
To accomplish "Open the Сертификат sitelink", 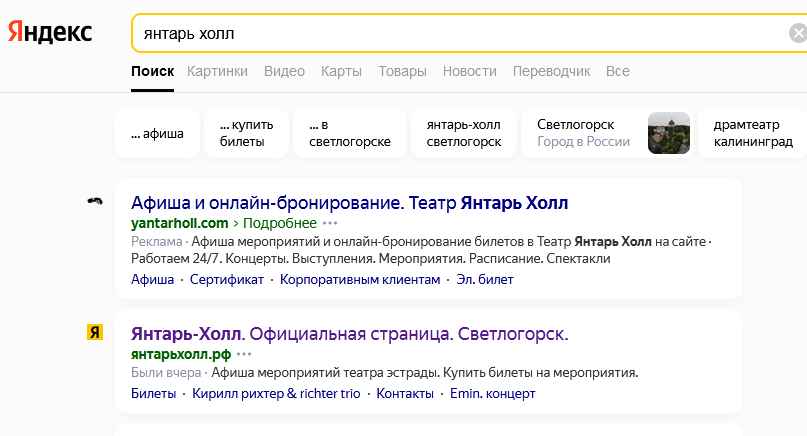I will pyautogui.click(x=226, y=280).
